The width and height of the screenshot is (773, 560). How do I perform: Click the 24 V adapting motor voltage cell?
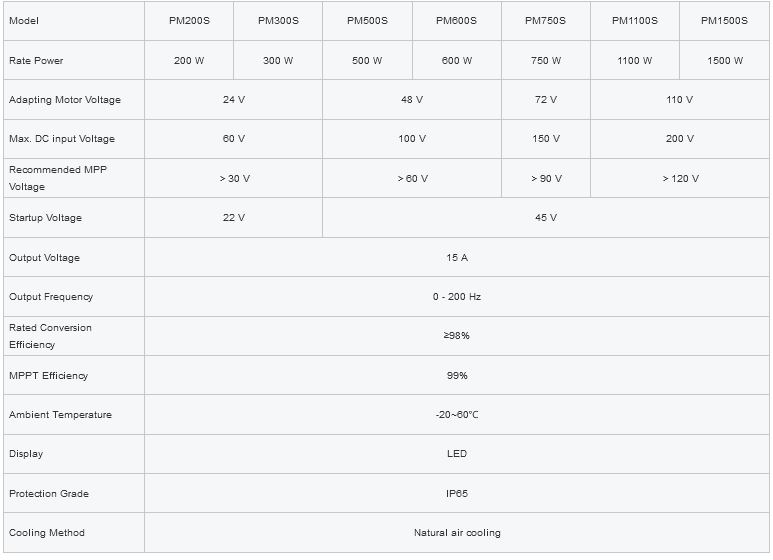tap(234, 100)
